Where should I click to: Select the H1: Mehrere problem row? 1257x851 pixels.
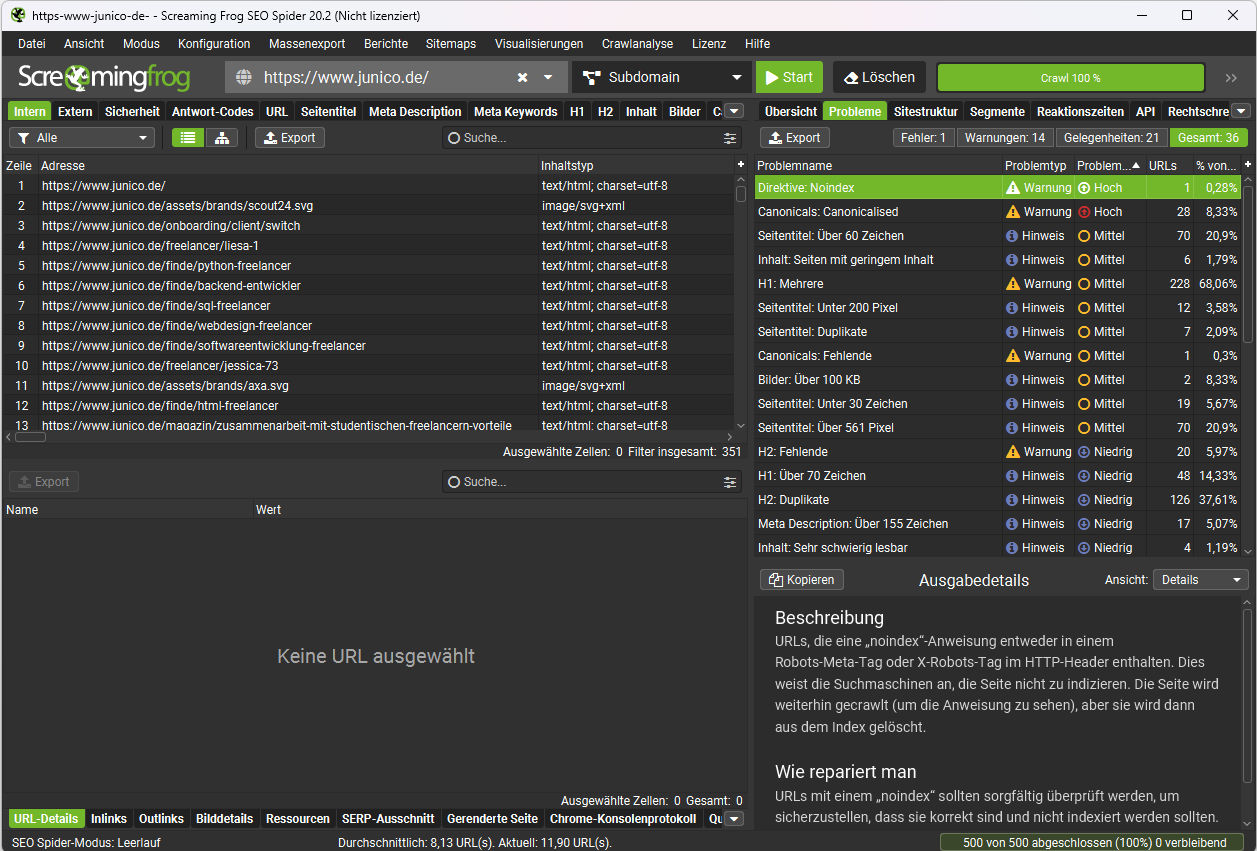(x=998, y=284)
